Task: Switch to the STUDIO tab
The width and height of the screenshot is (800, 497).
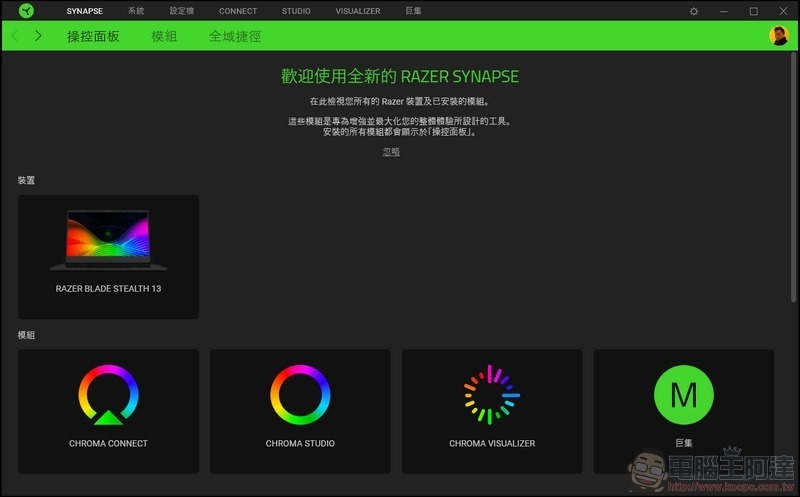Action: (x=296, y=11)
